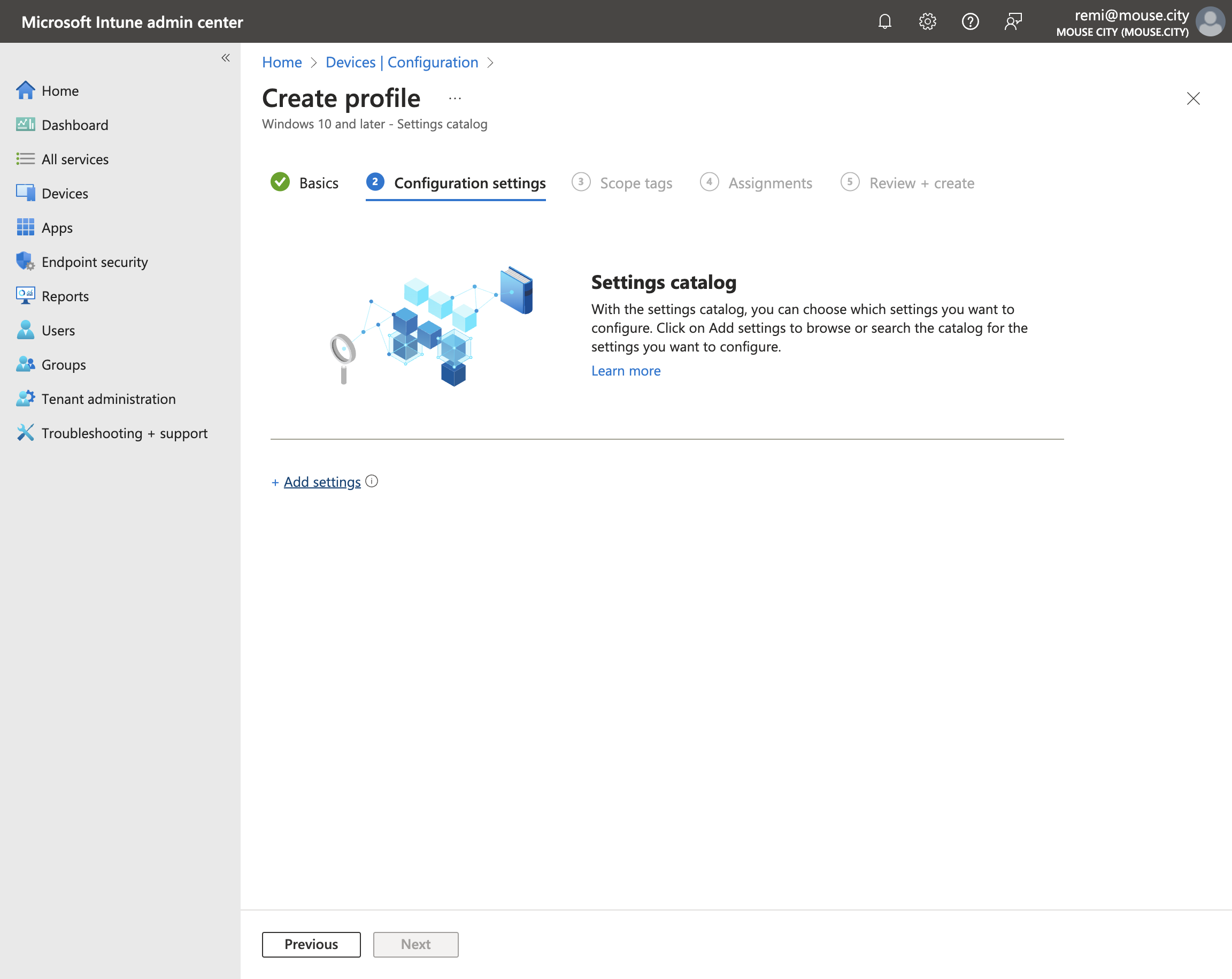
Task: Close the Create profile blade
Action: [1193, 98]
